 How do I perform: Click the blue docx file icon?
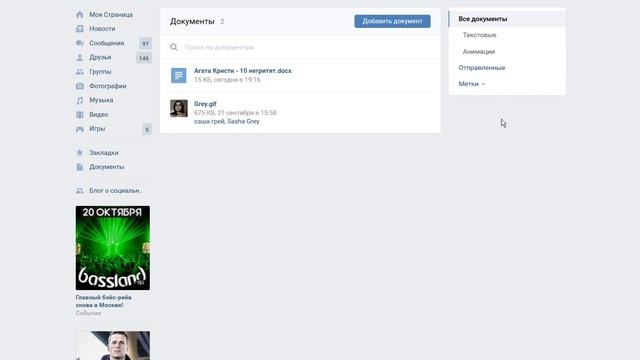(x=179, y=75)
